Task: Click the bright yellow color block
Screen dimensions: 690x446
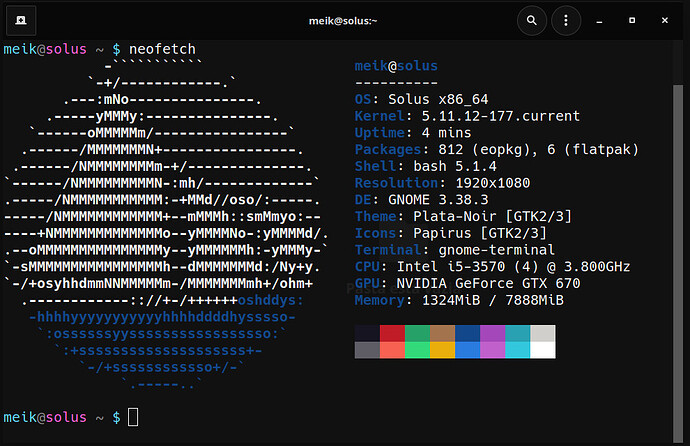Action: (442, 350)
